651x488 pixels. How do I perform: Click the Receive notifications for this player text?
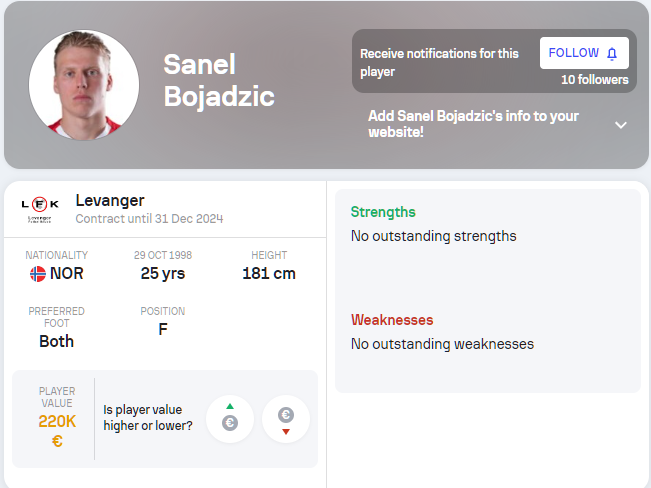[x=439, y=62]
